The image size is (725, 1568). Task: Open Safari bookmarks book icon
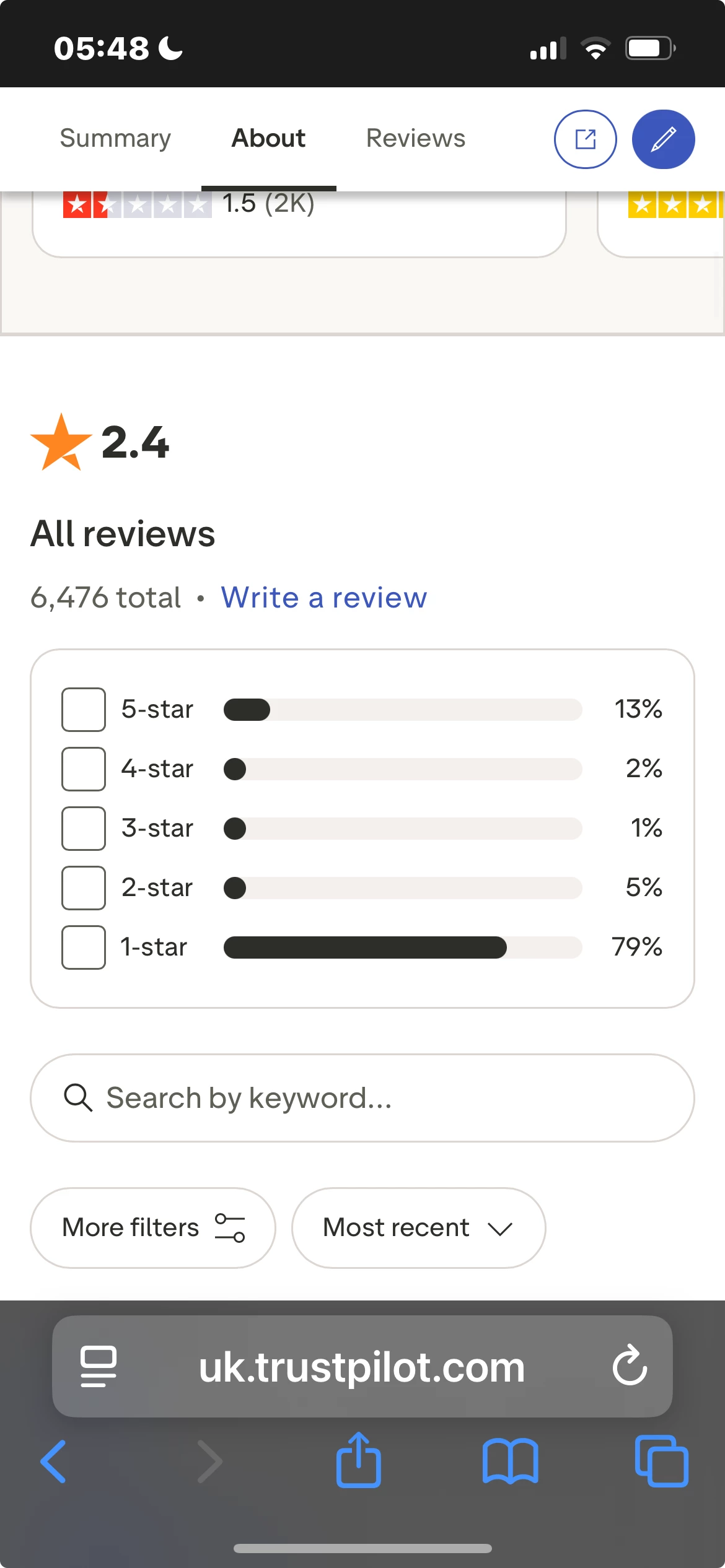(510, 1461)
